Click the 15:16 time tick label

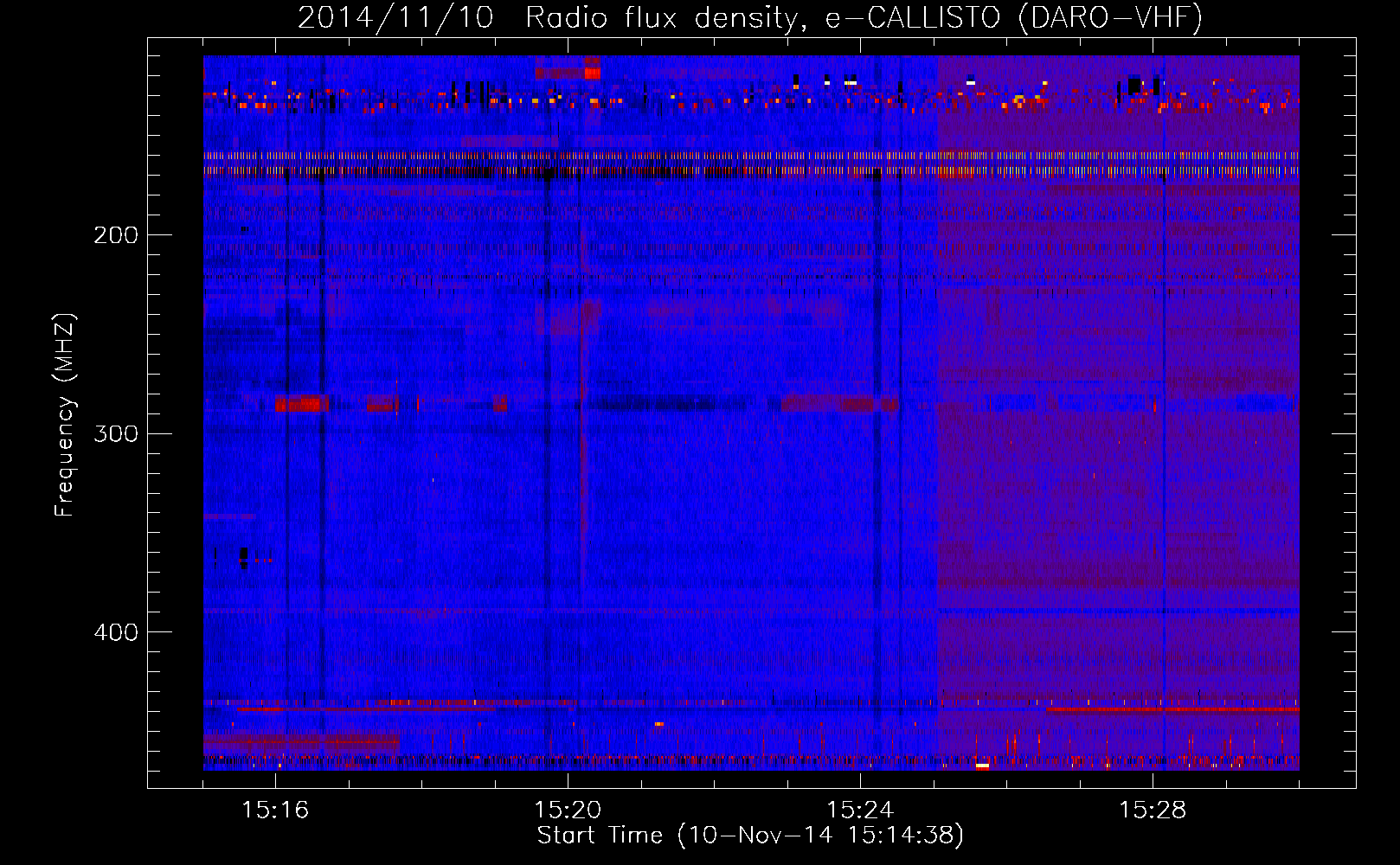[x=275, y=811]
